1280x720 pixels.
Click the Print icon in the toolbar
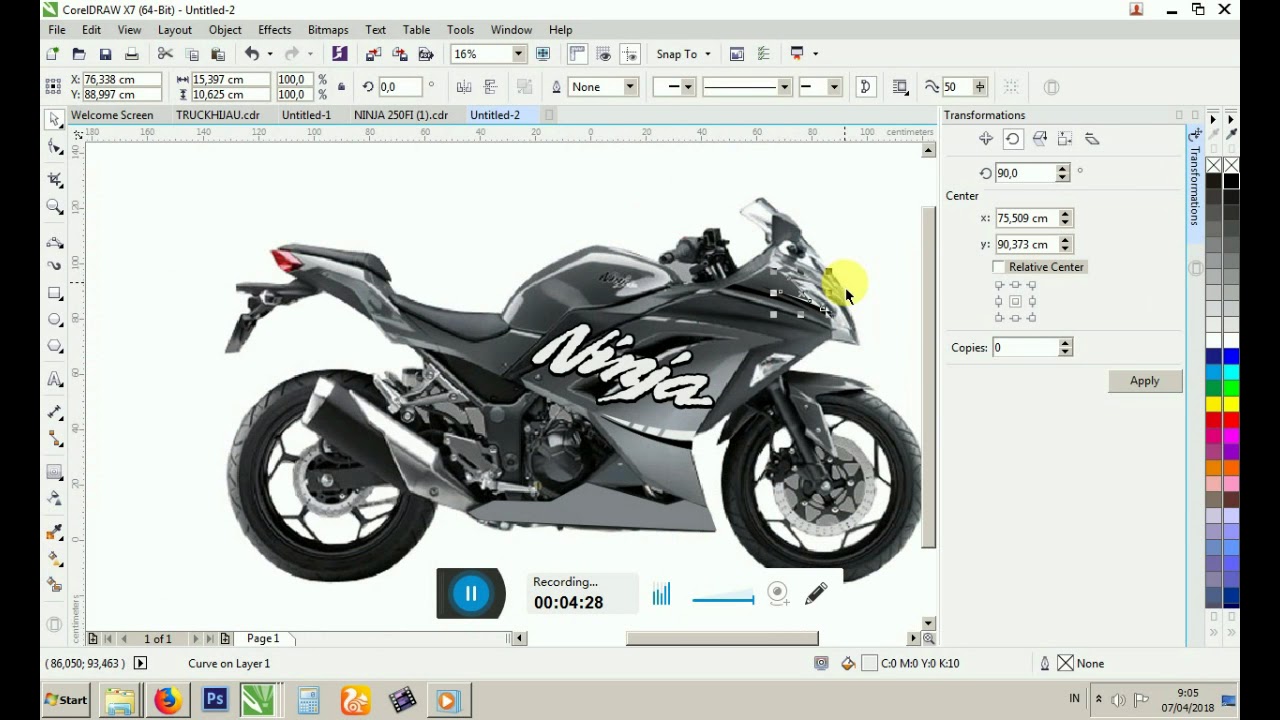[x=131, y=54]
